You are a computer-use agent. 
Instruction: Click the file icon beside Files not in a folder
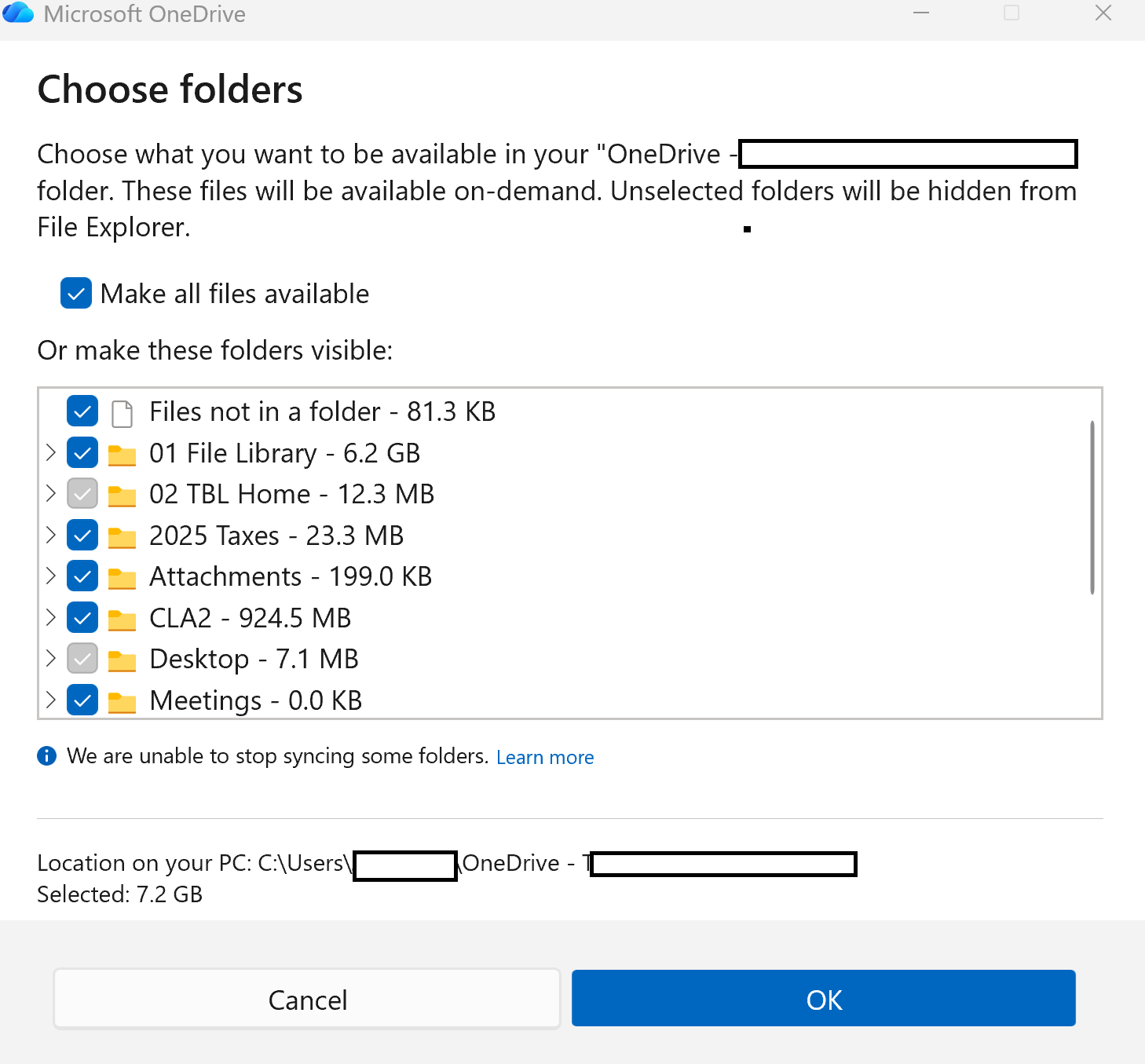[122, 413]
